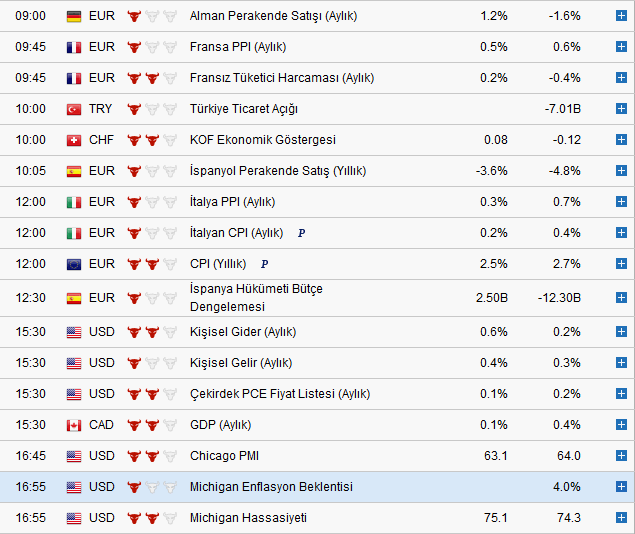Viewport: 635px width, 534px height.
Task: Click the Swiss flag beside CHF
Action: 74,140
